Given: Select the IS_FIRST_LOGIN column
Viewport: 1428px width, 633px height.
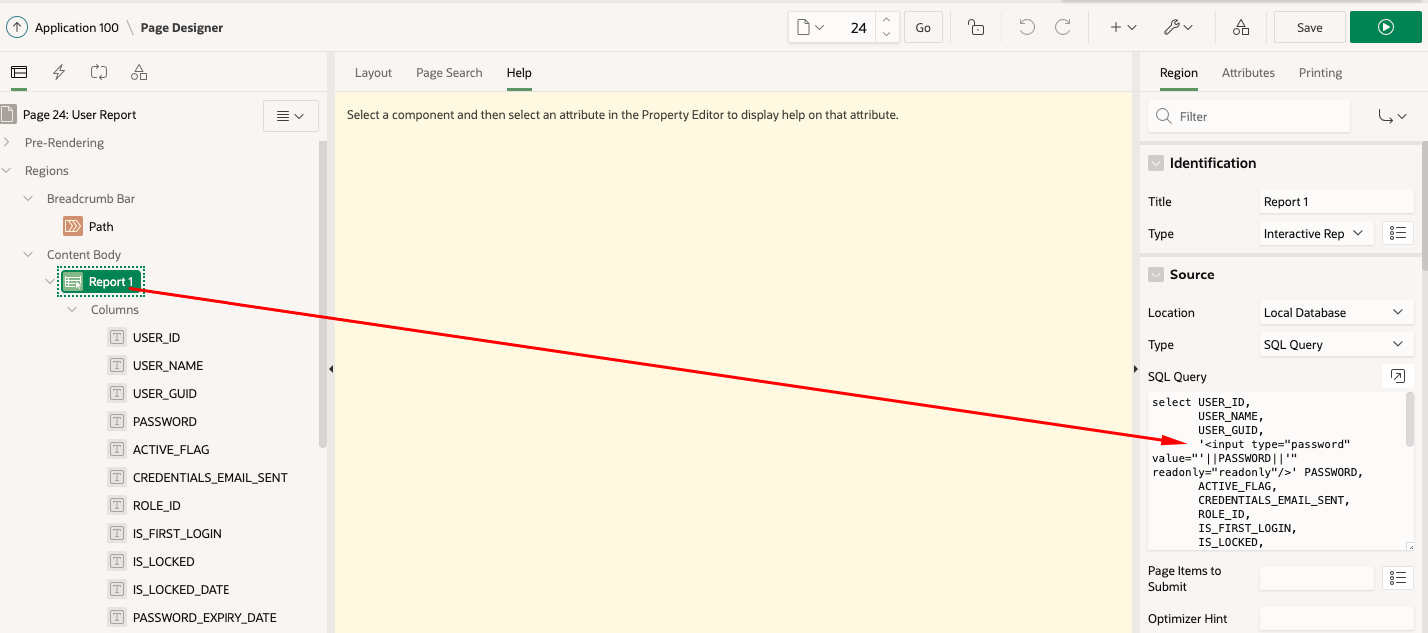Looking at the screenshot, I should [177, 534].
